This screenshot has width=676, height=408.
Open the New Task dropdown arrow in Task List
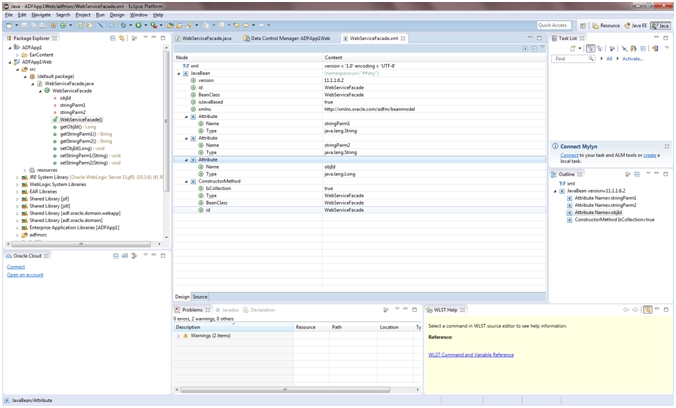[580, 48]
